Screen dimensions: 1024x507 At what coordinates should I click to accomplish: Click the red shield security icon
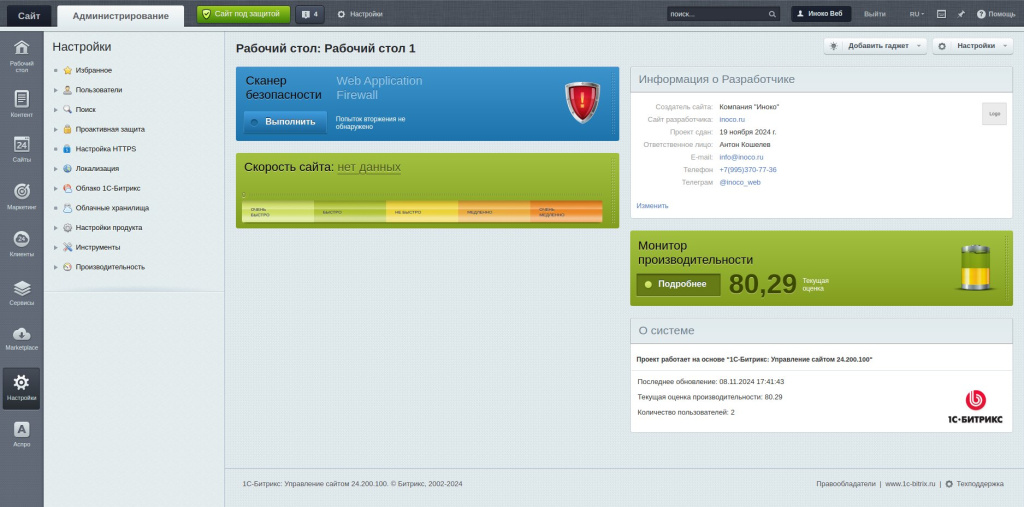pos(582,103)
